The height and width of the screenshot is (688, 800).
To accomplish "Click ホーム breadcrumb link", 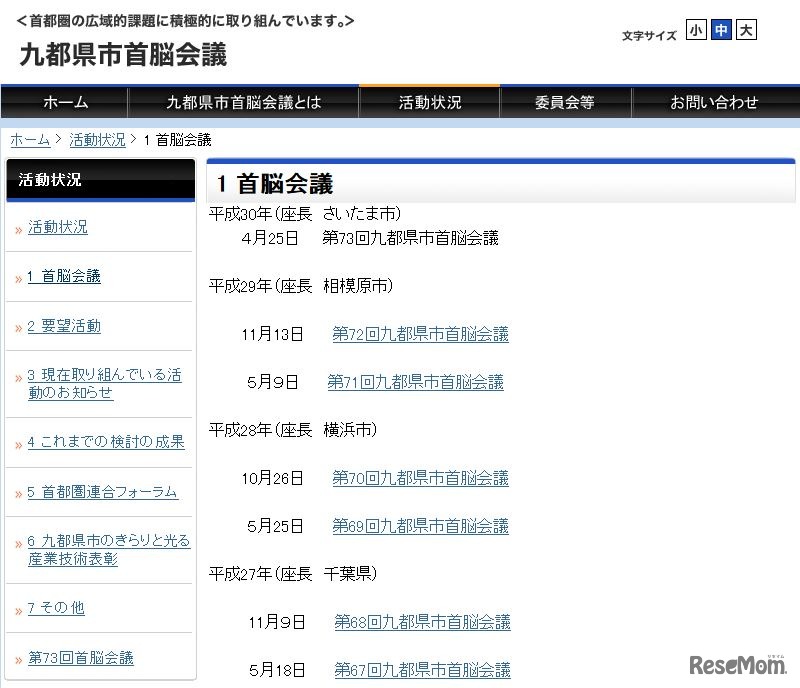I will (30, 140).
